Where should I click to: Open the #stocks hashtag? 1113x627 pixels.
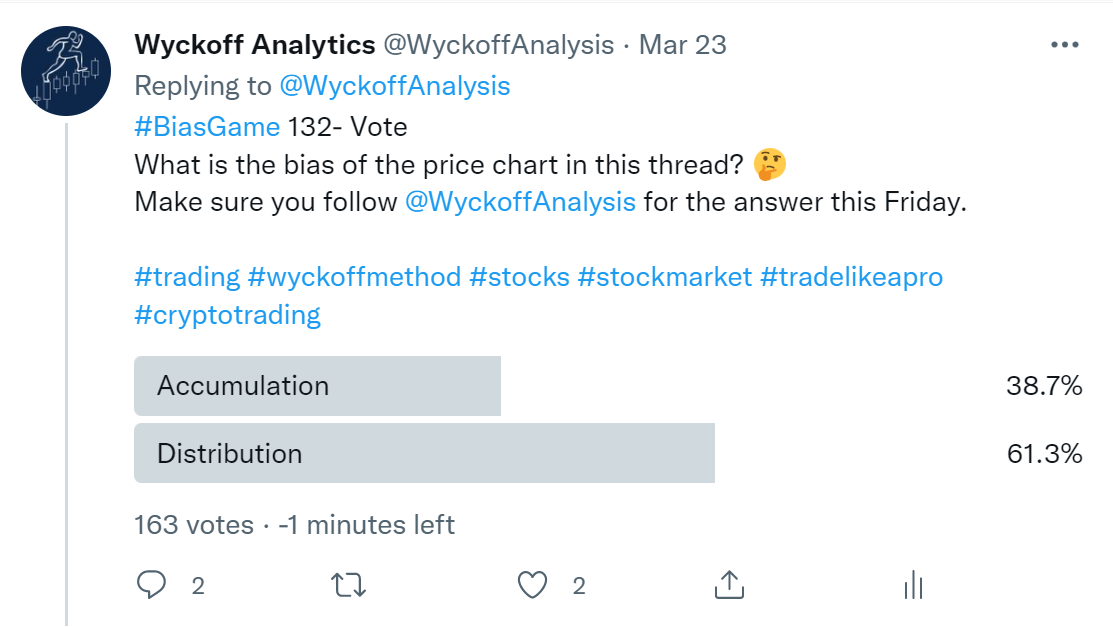click(x=520, y=277)
